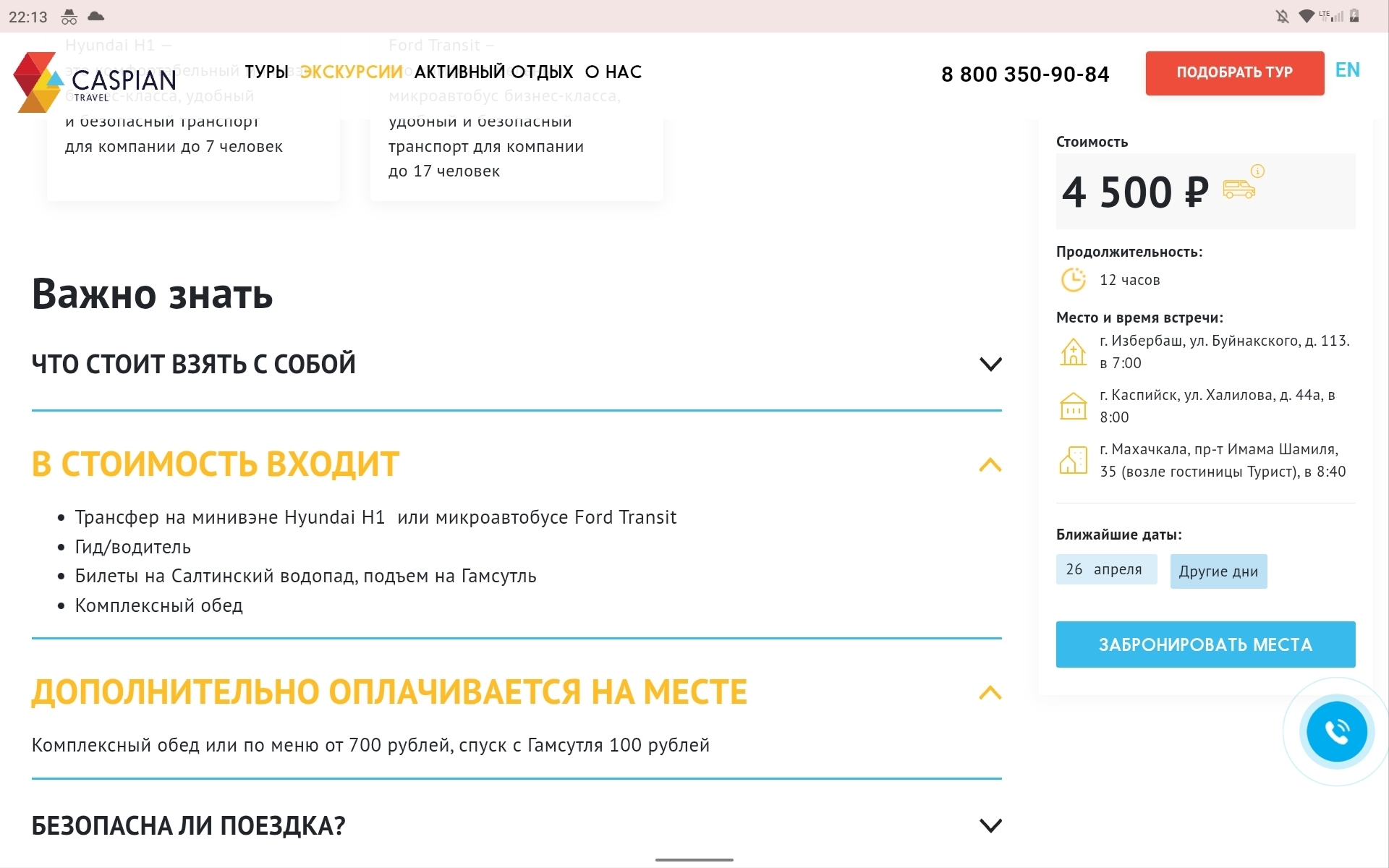1389x868 pixels.
Task: Open the Туры menu item
Action: tap(266, 72)
